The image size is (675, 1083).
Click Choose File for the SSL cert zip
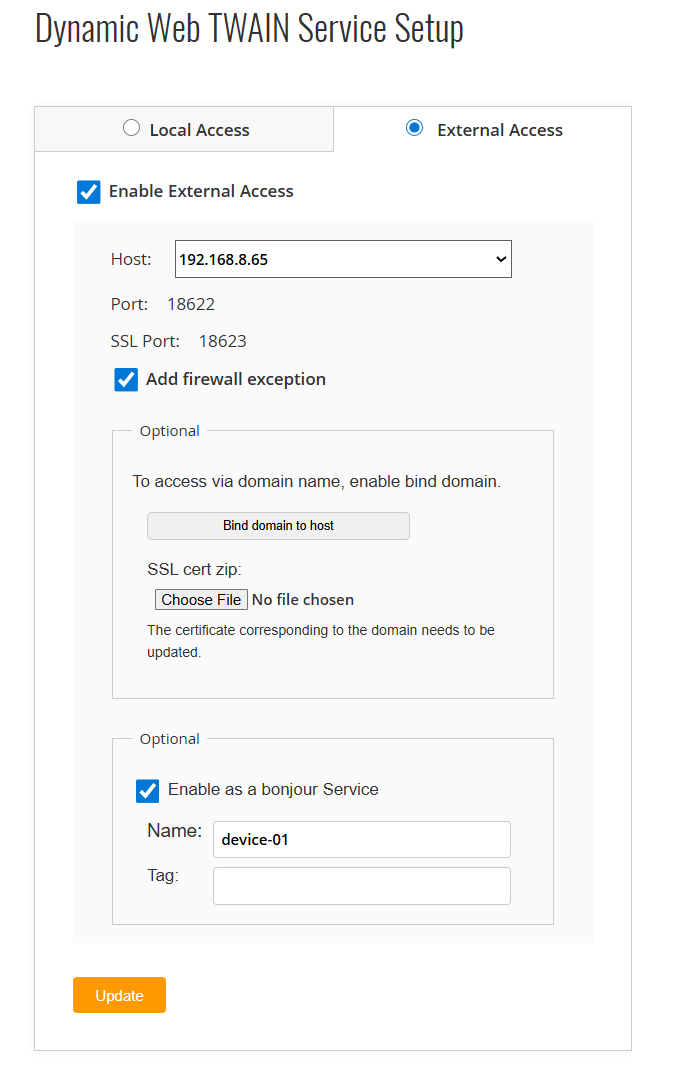point(201,599)
